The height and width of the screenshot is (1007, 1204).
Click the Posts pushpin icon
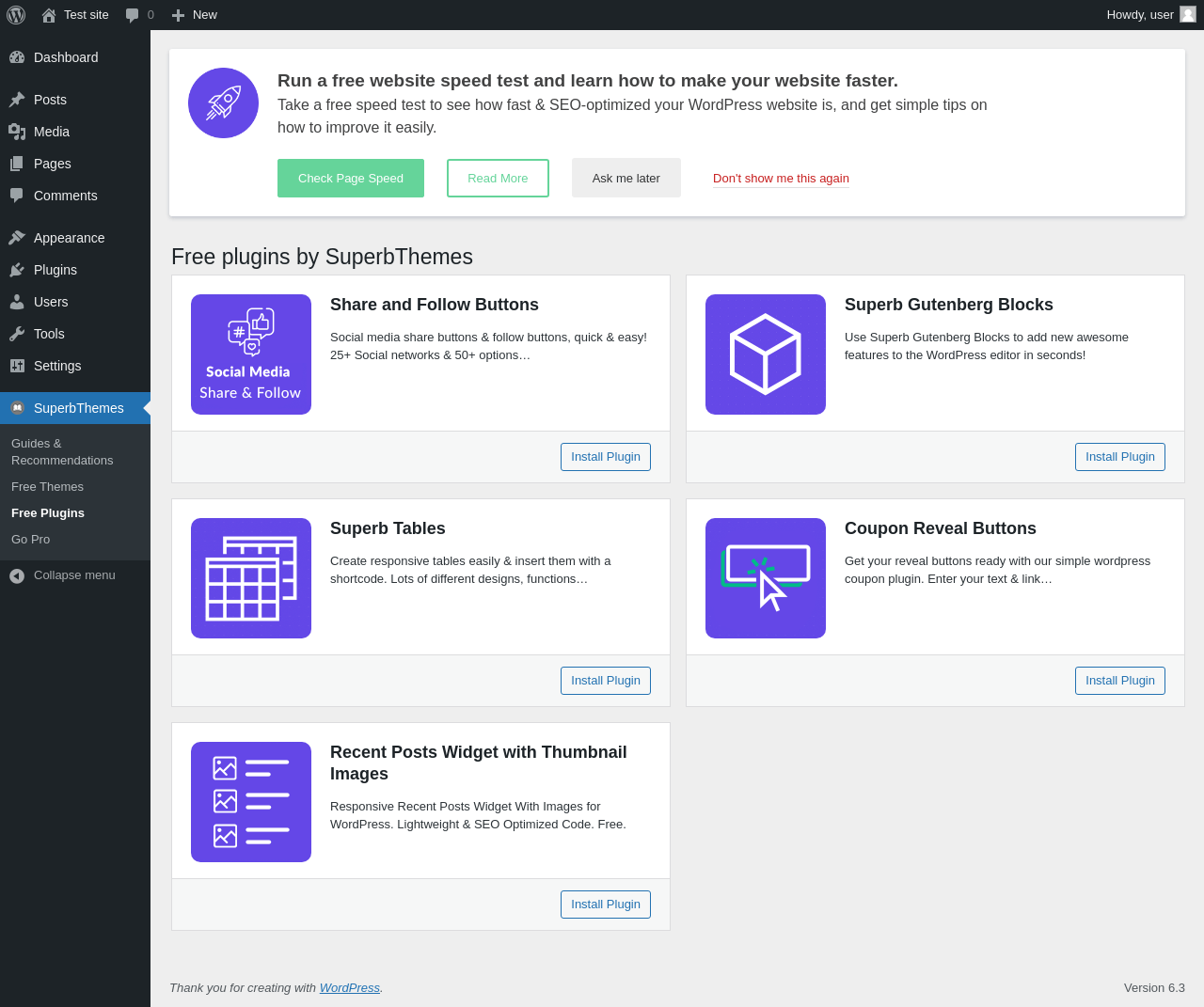tap(17, 100)
